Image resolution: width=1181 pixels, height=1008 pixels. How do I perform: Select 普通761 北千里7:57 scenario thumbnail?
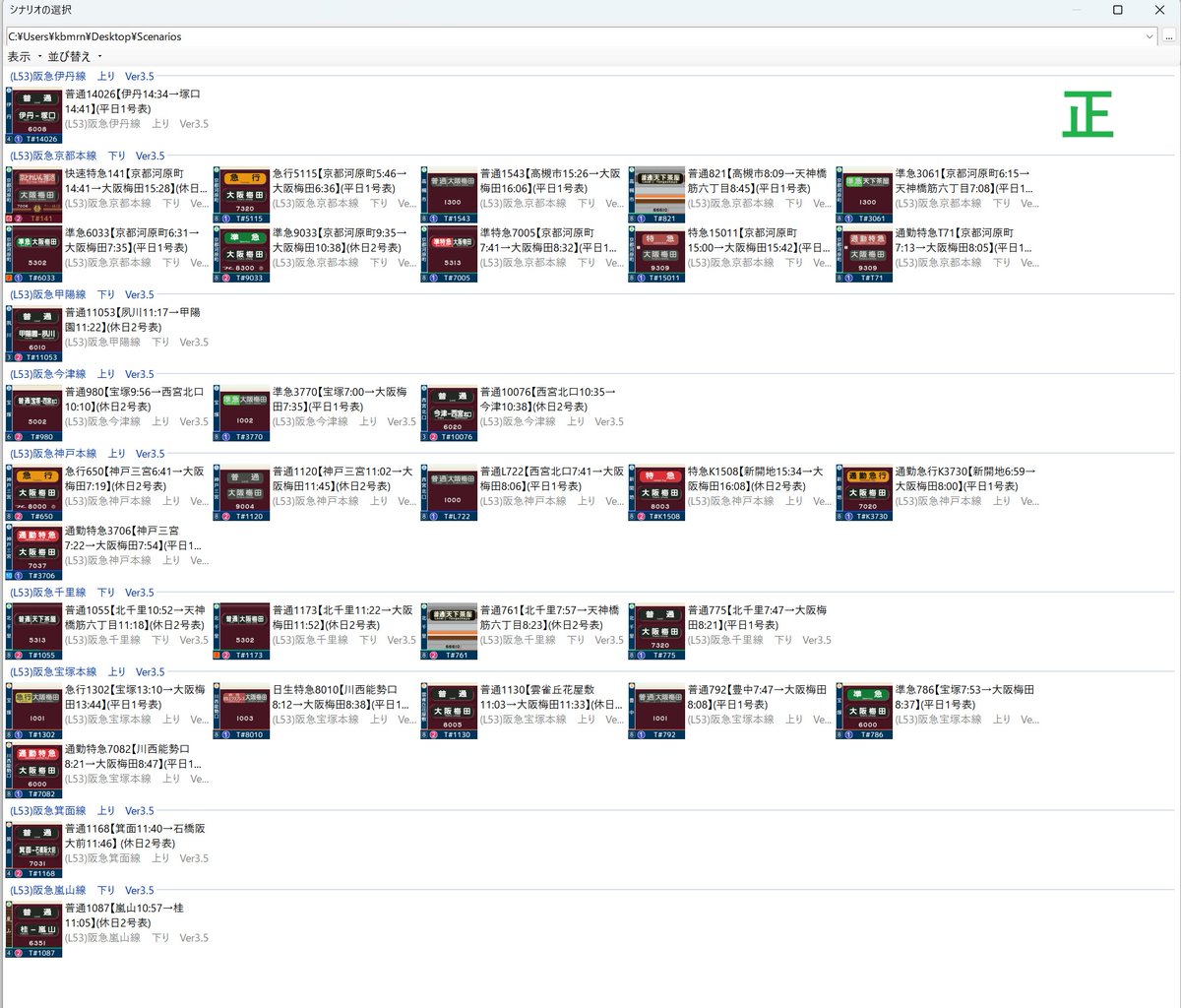[x=449, y=631]
